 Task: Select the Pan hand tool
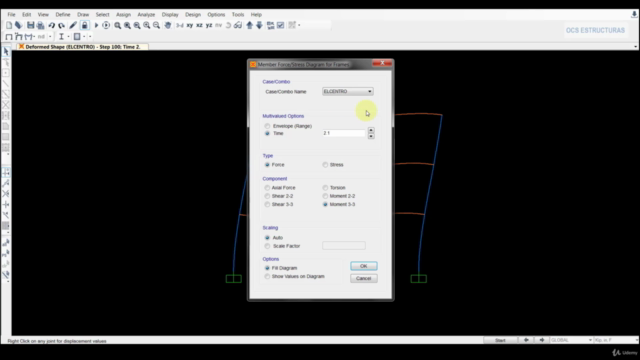point(168,25)
